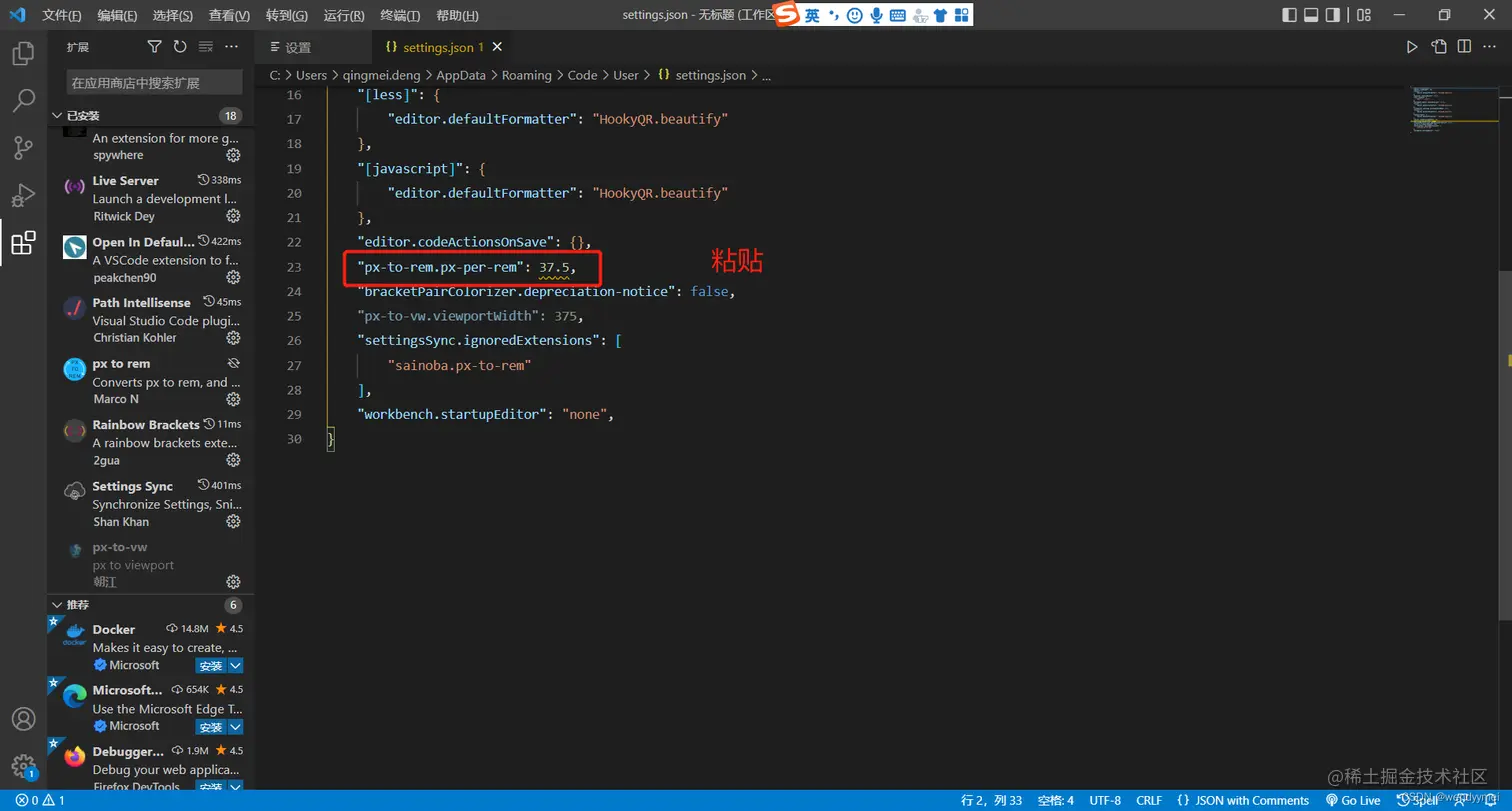Screen dimensions: 1512x811
Task: Select the Rainbow Brackets extension entry
Action: pyautogui.click(x=152, y=442)
